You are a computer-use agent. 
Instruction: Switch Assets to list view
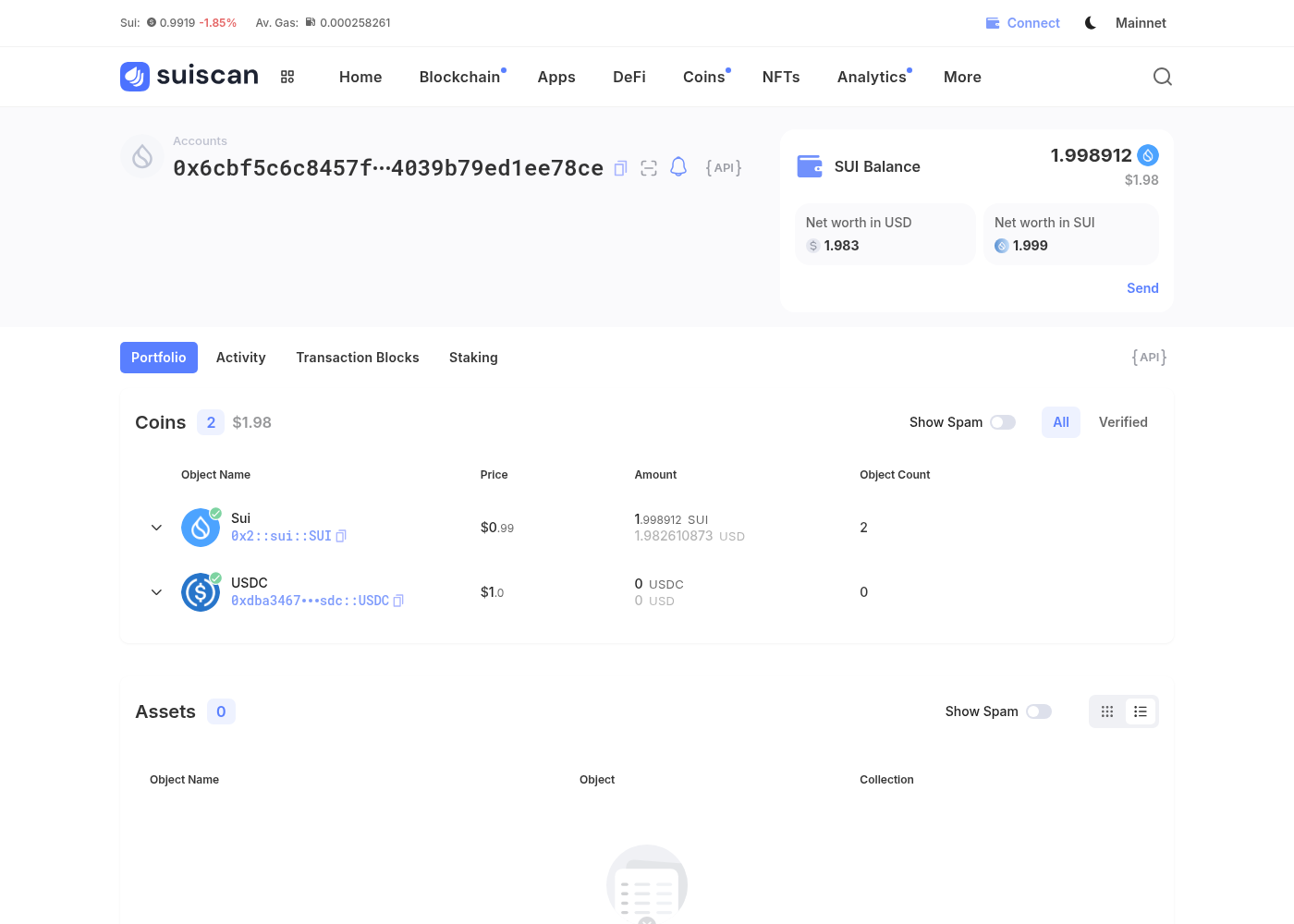(x=1141, y=711)
